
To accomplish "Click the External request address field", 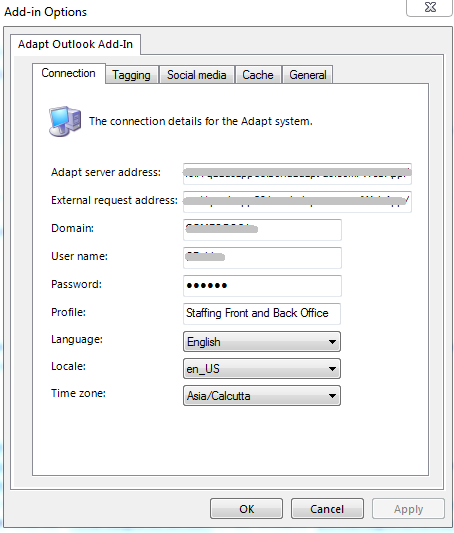I will click(x=297, y=202).
